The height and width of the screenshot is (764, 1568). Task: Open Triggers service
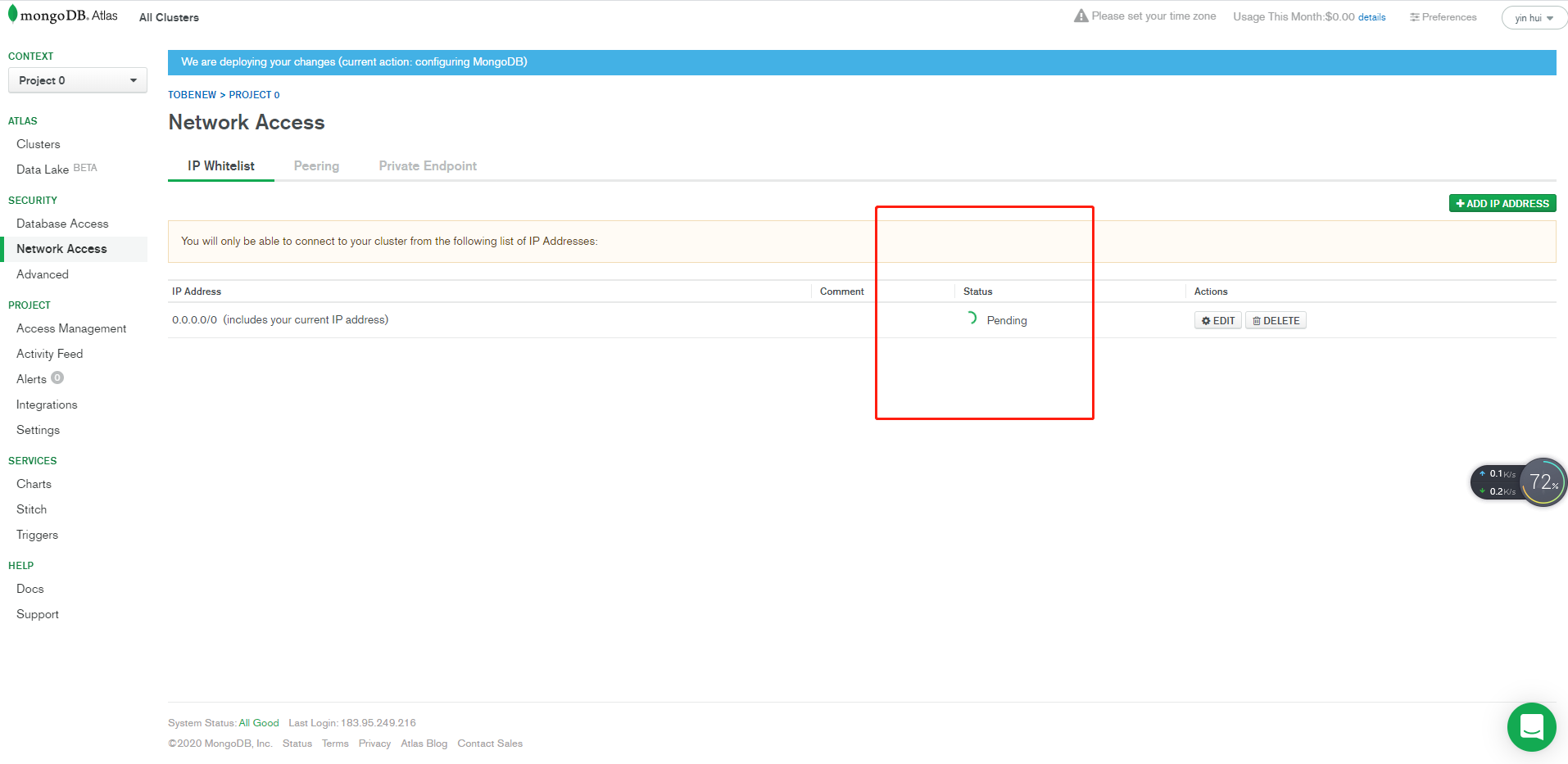point(37,535)
